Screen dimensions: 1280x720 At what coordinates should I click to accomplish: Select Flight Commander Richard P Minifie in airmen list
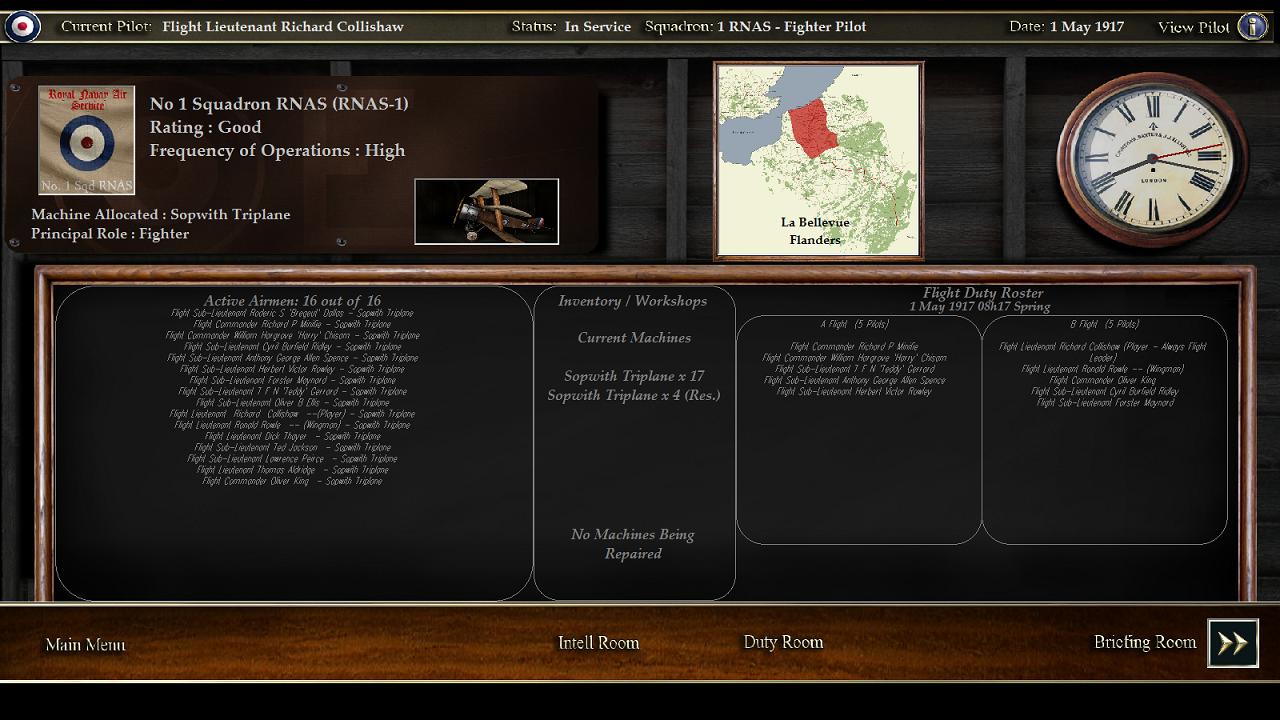[x=292, y=324]
